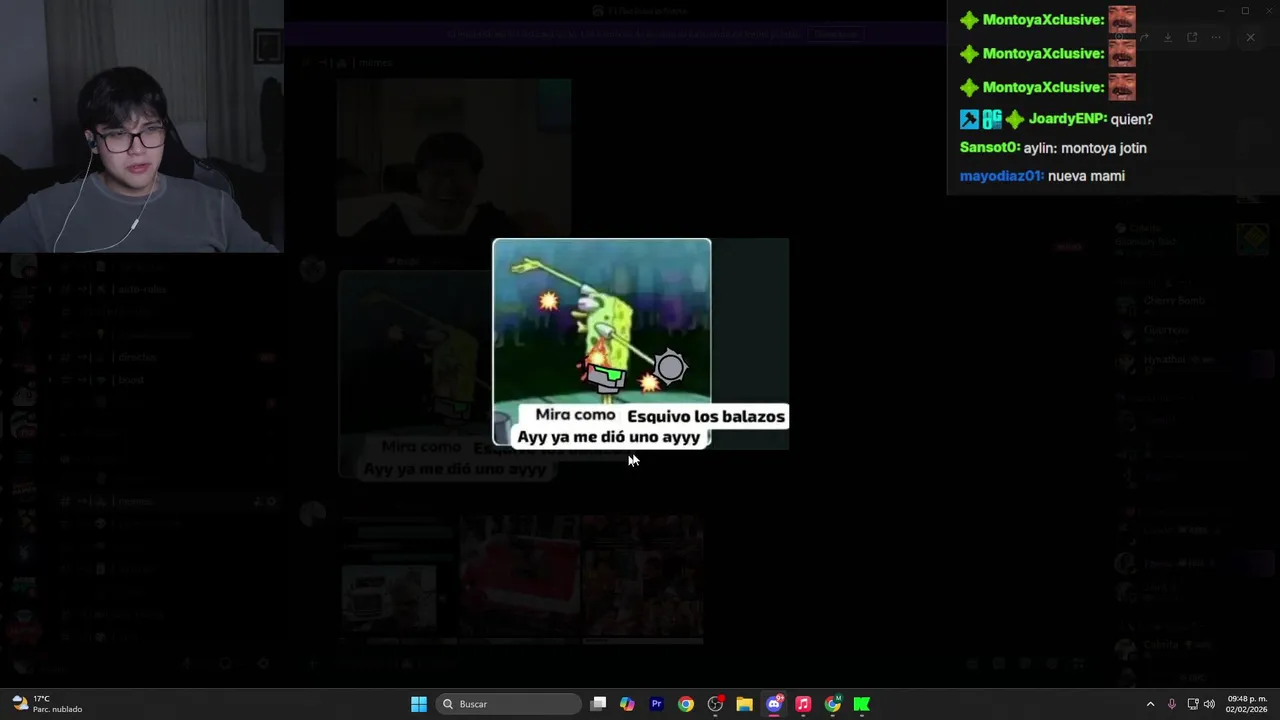Viewport: 1280px width, 720px height.
Task: Open the three-dot more options in viewer
Action: (x=1216, y=37)
